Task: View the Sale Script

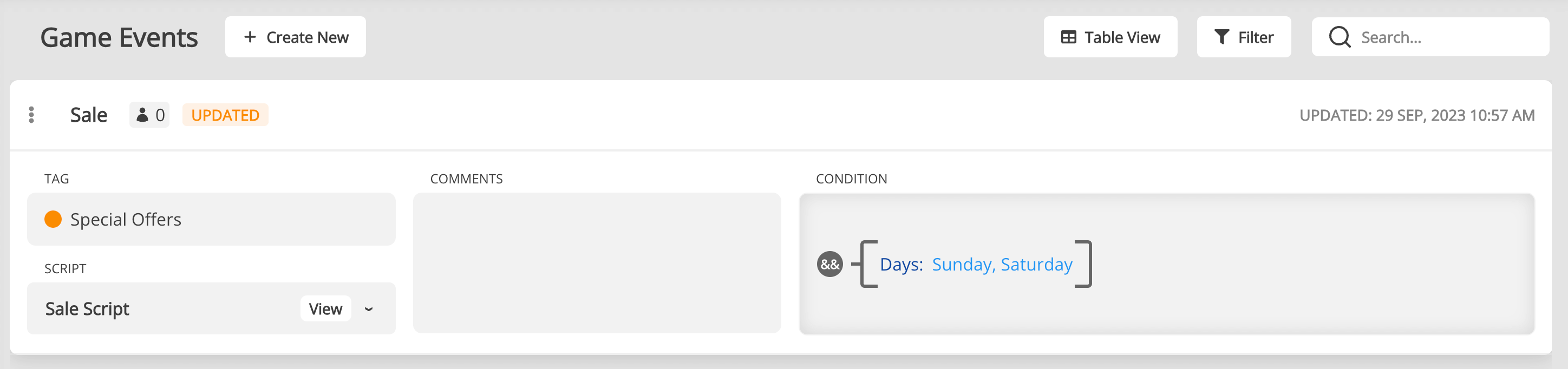Action: 325,309
